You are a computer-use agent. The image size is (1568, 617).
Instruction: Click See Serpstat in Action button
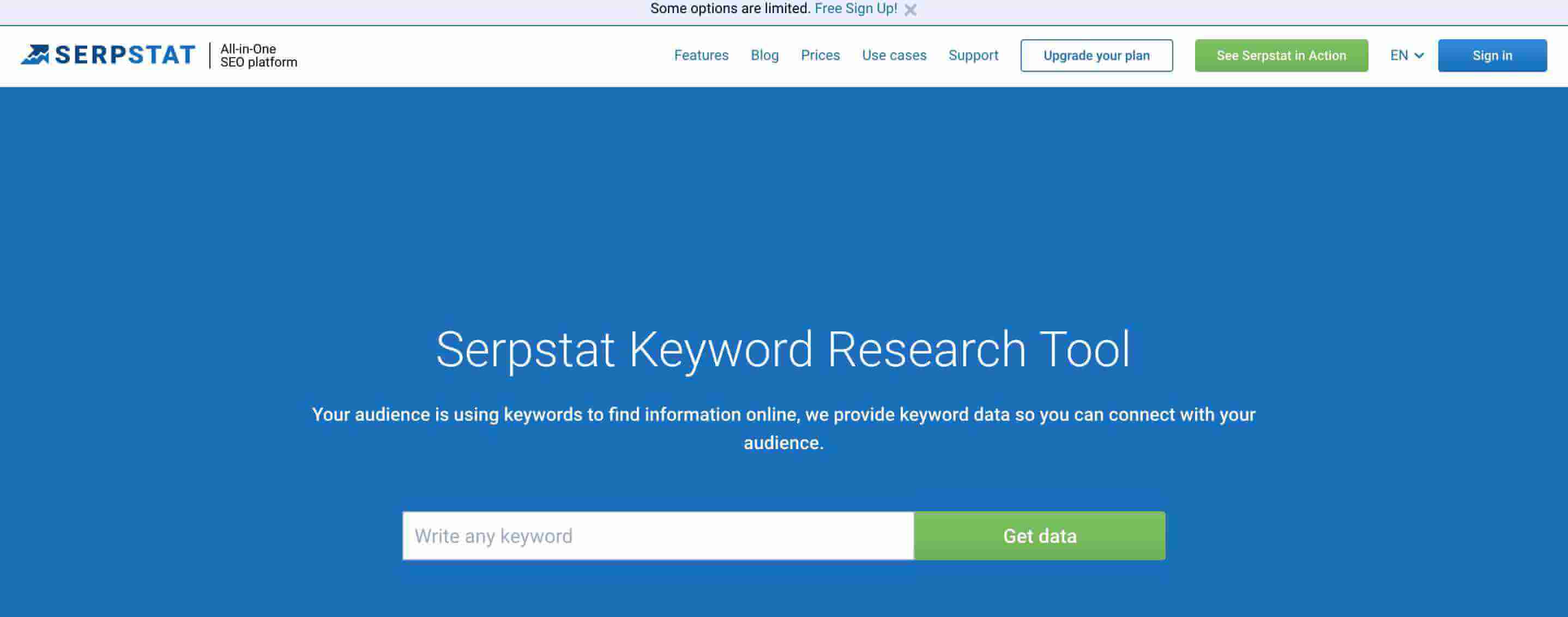click(1281, 56)
